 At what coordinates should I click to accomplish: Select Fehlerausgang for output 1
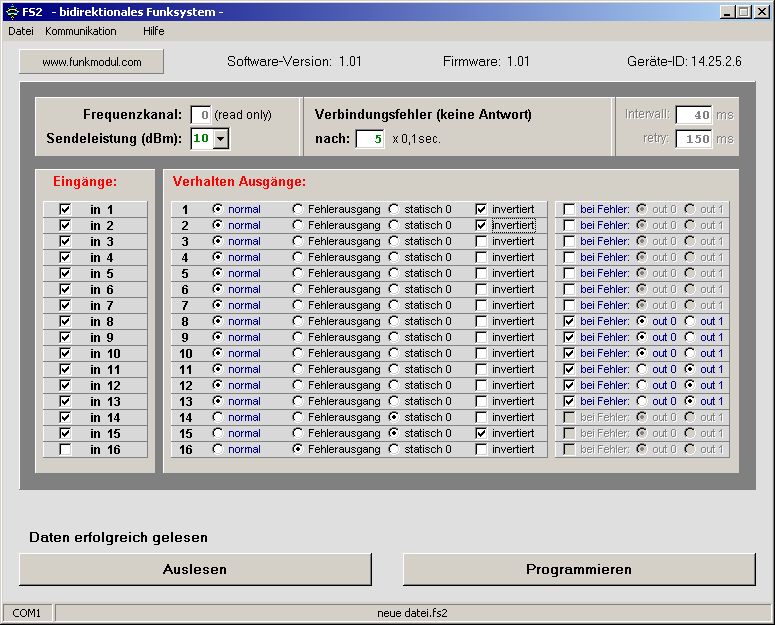point(298,209)
